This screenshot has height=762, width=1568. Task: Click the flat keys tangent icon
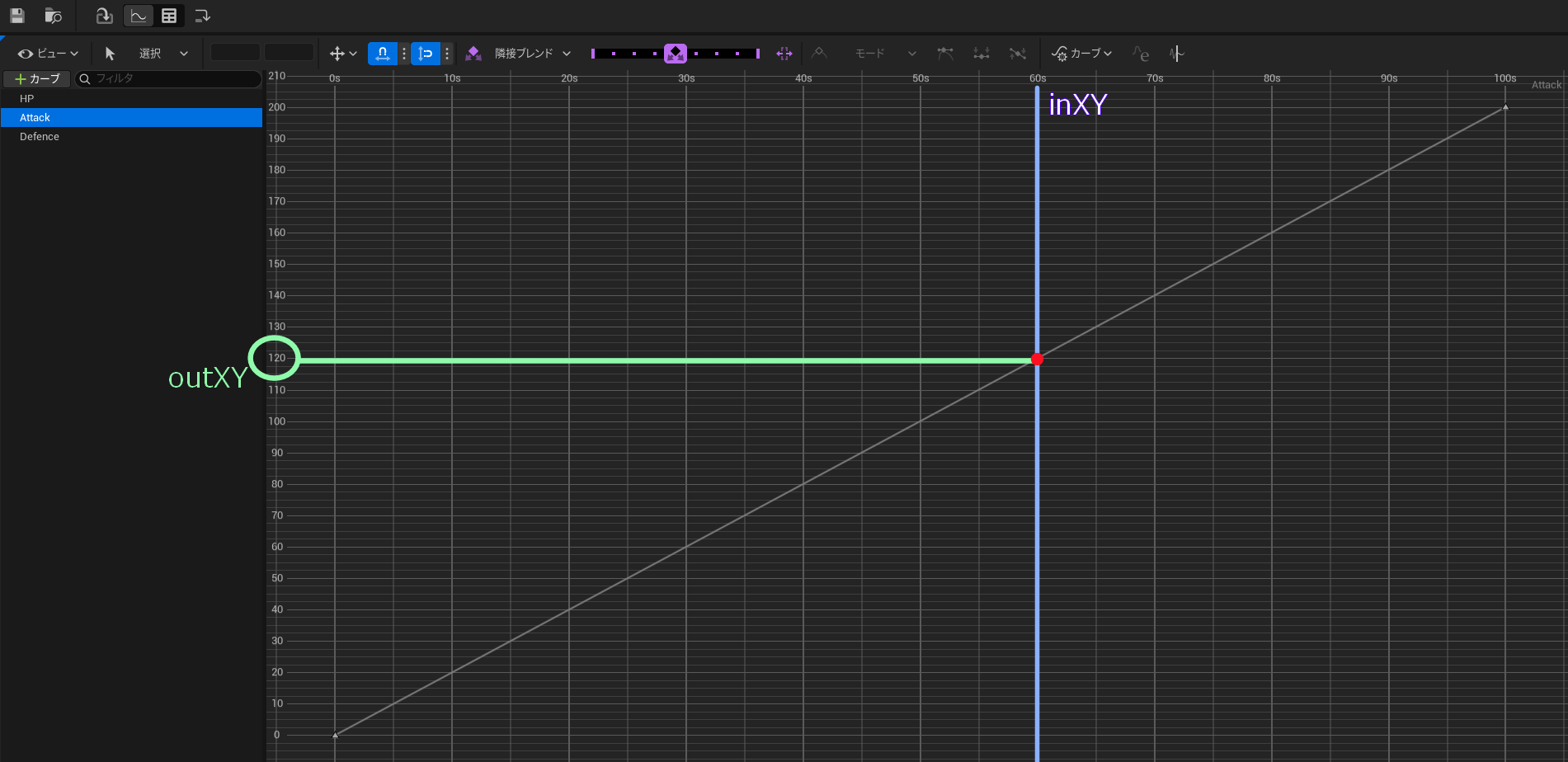(x=982, y=54)
